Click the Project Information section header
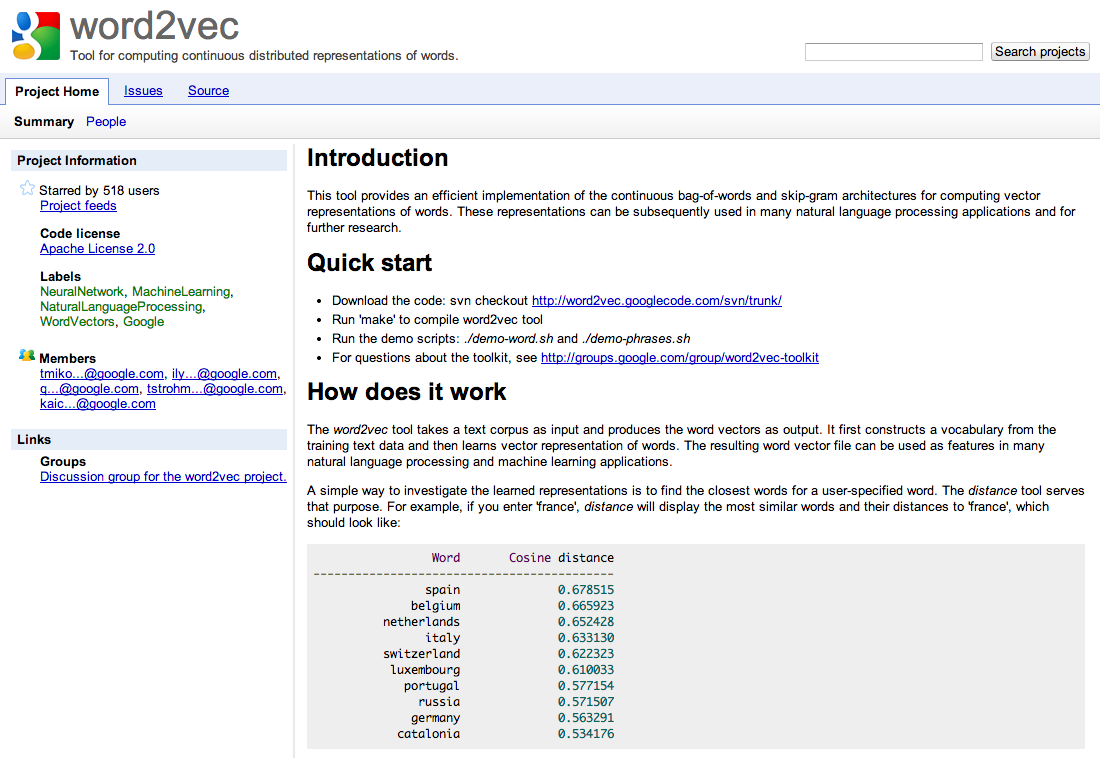The image size is (1100, 758). (x=149, y=160)
